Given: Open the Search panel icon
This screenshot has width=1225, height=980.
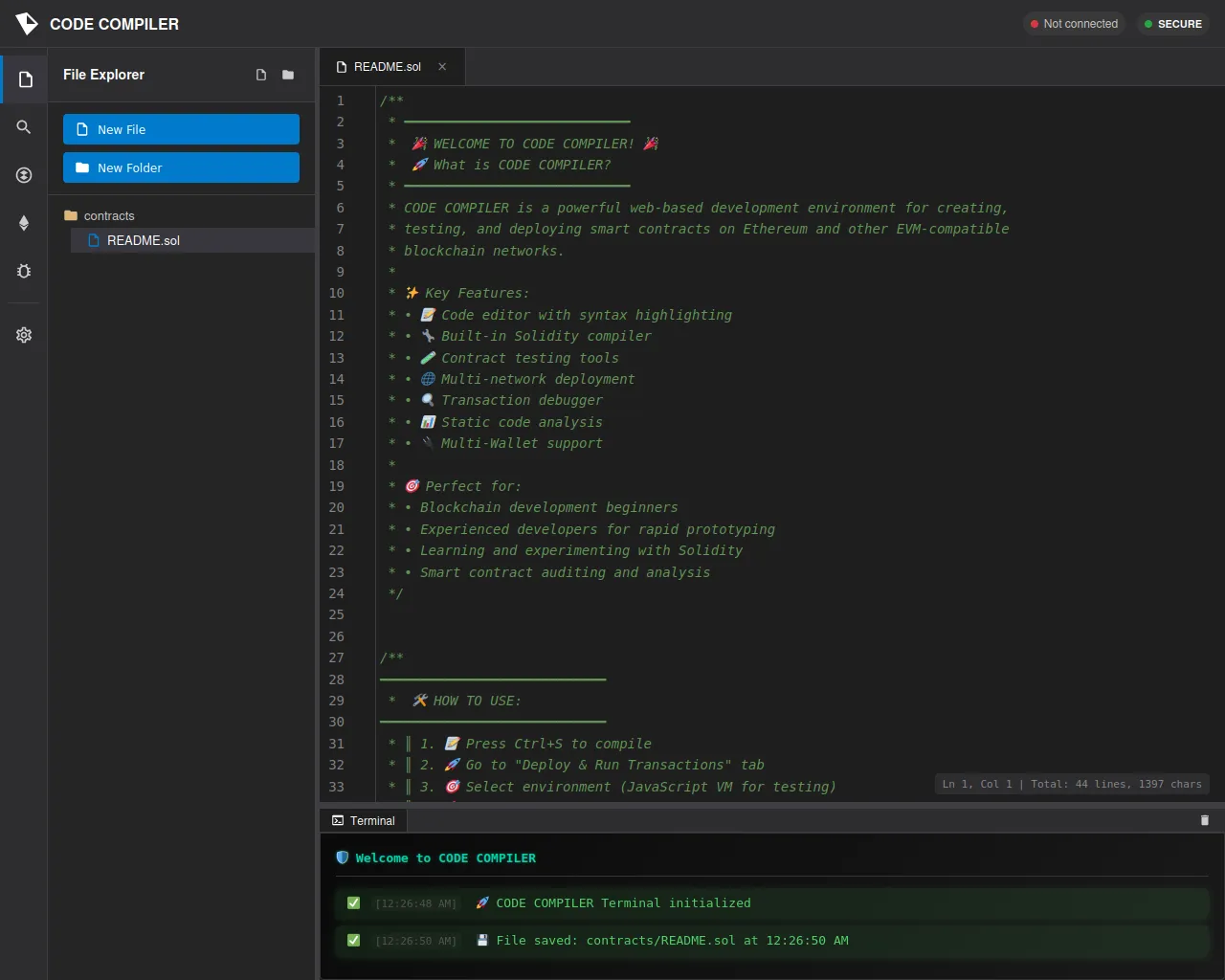Looking at the screenshot, I should 24,127.
